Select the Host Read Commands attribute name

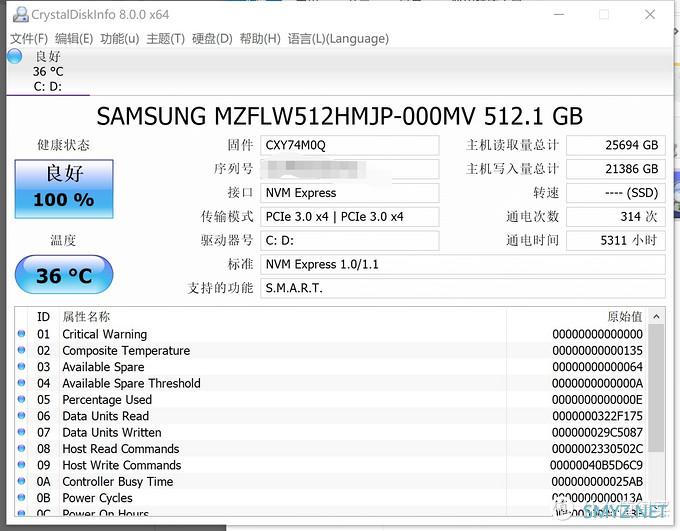(121, 449)
